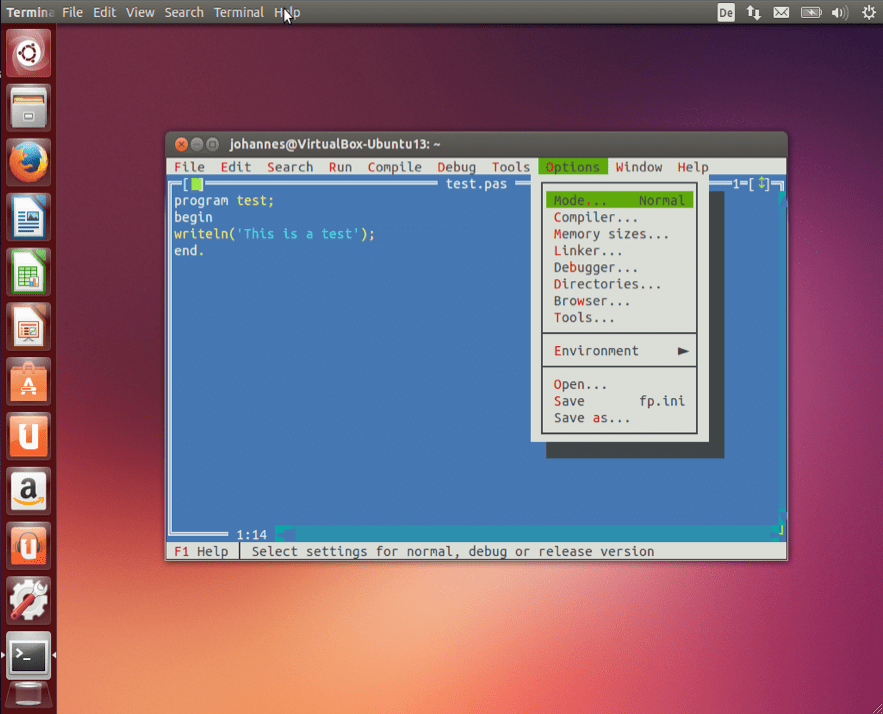Close the highlighted Options menu header
Viewport: 883px width, 714px height.
coord(573,167)
